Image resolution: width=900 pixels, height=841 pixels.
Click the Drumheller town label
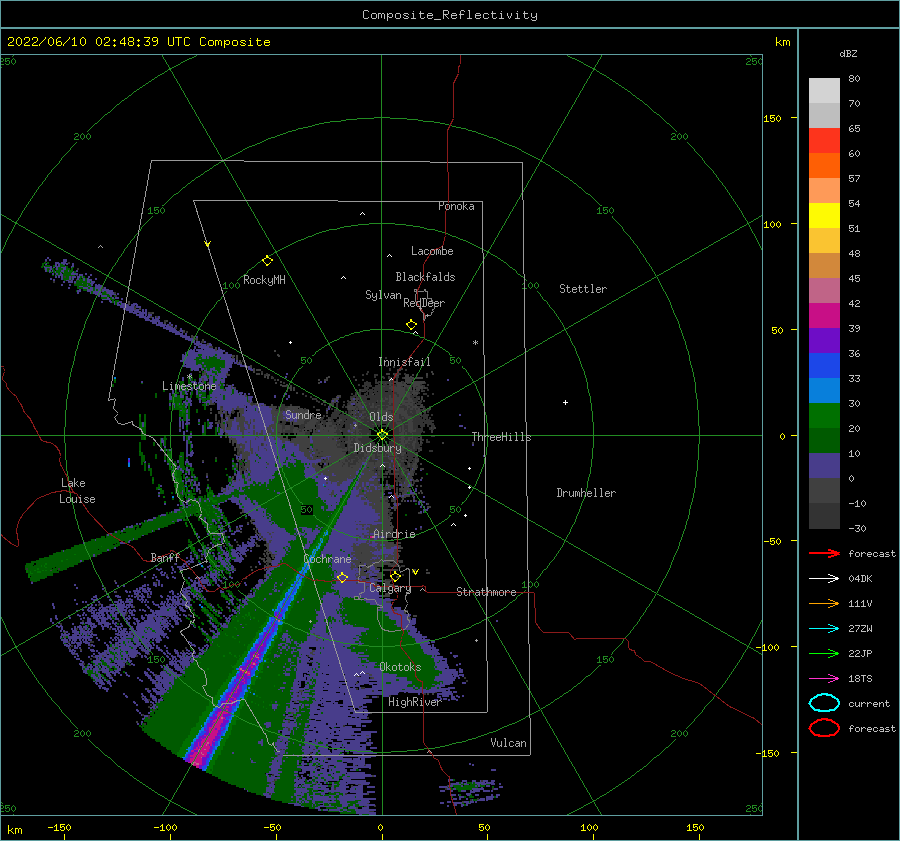tap(586, 493)
